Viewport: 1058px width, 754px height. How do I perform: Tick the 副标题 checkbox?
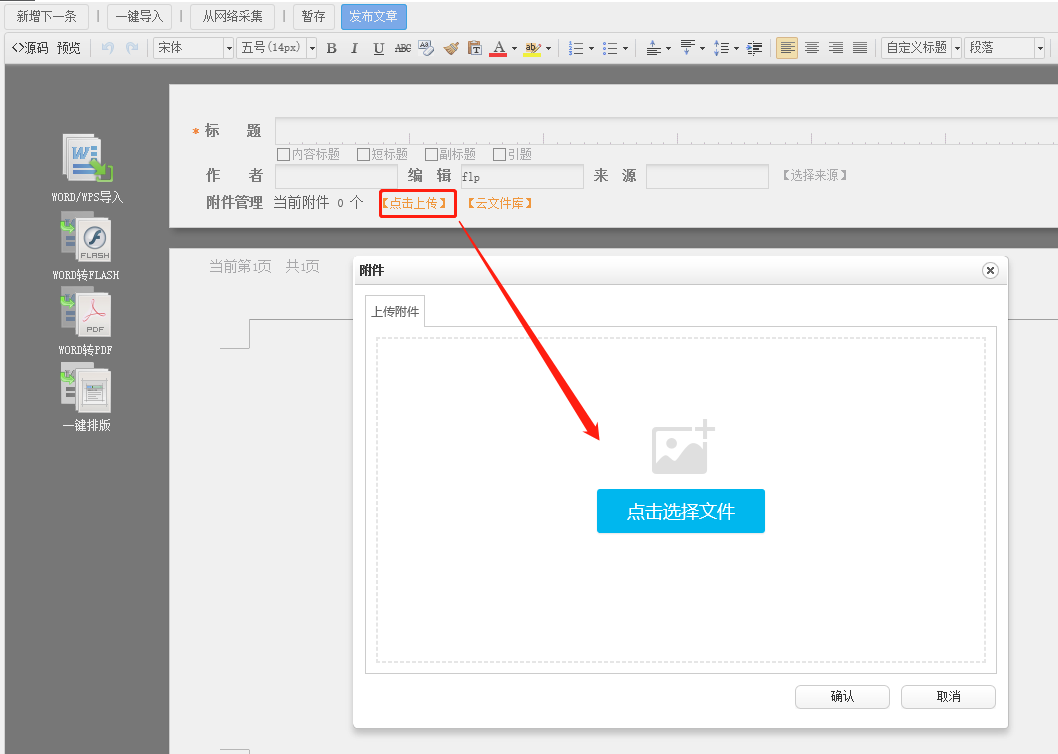click(x=431, y=154)
